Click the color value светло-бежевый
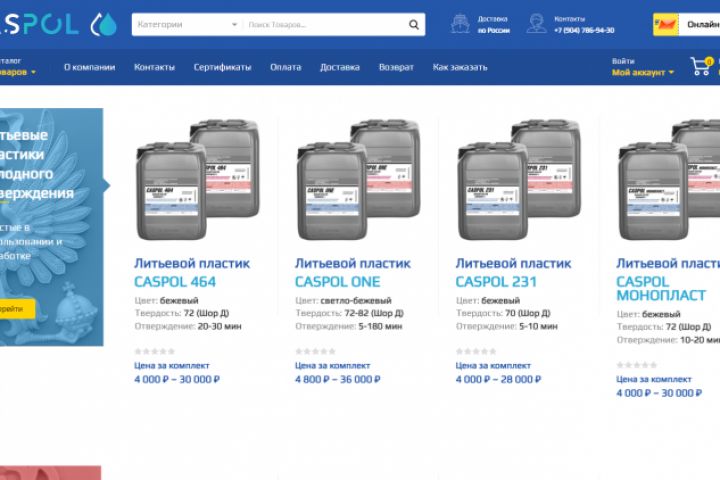The image size is (720, 480). tap(356, 300)
